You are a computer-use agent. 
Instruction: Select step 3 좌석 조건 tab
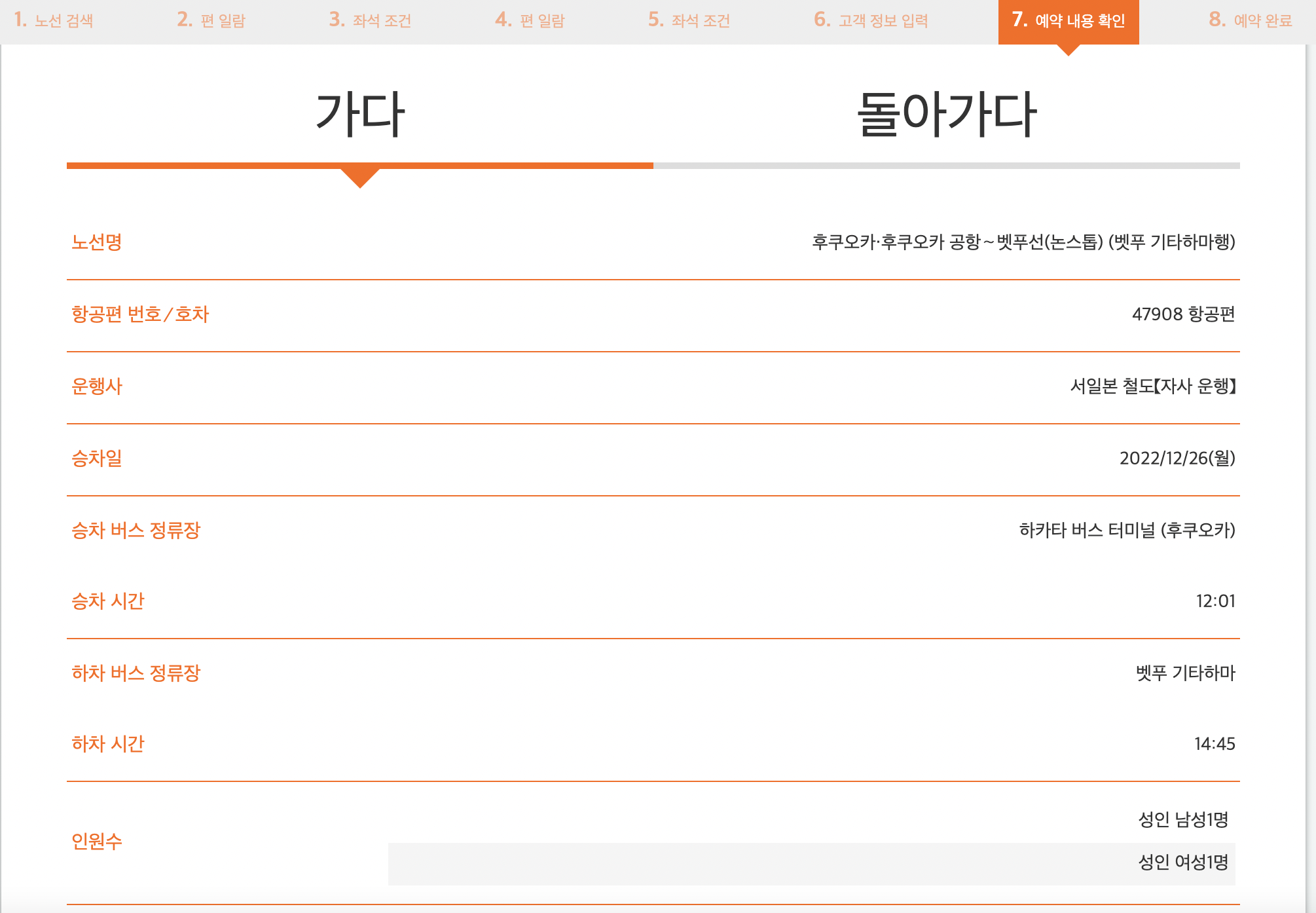[370, 20]
